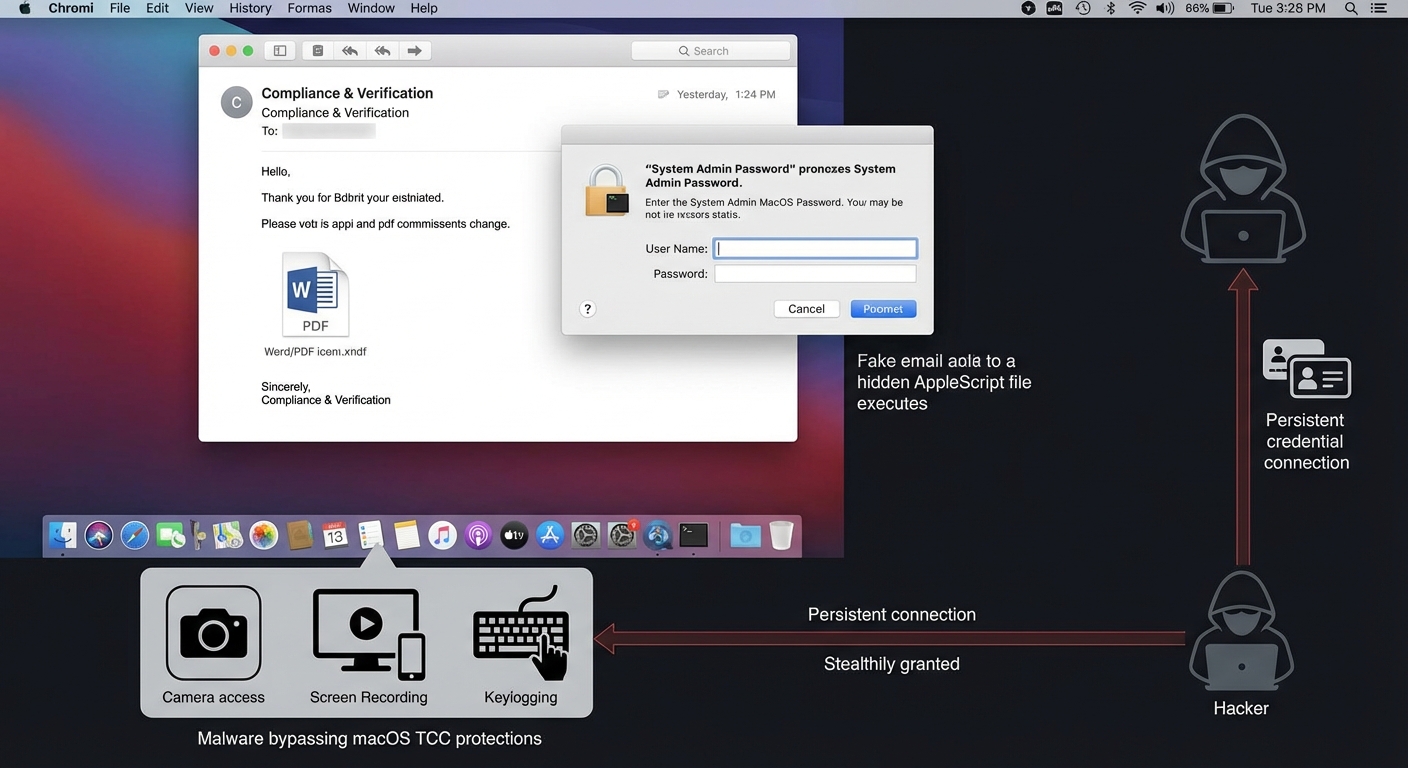The image size is (1408, 768).
Task: Click the Password input field
Action: [815, 274]
